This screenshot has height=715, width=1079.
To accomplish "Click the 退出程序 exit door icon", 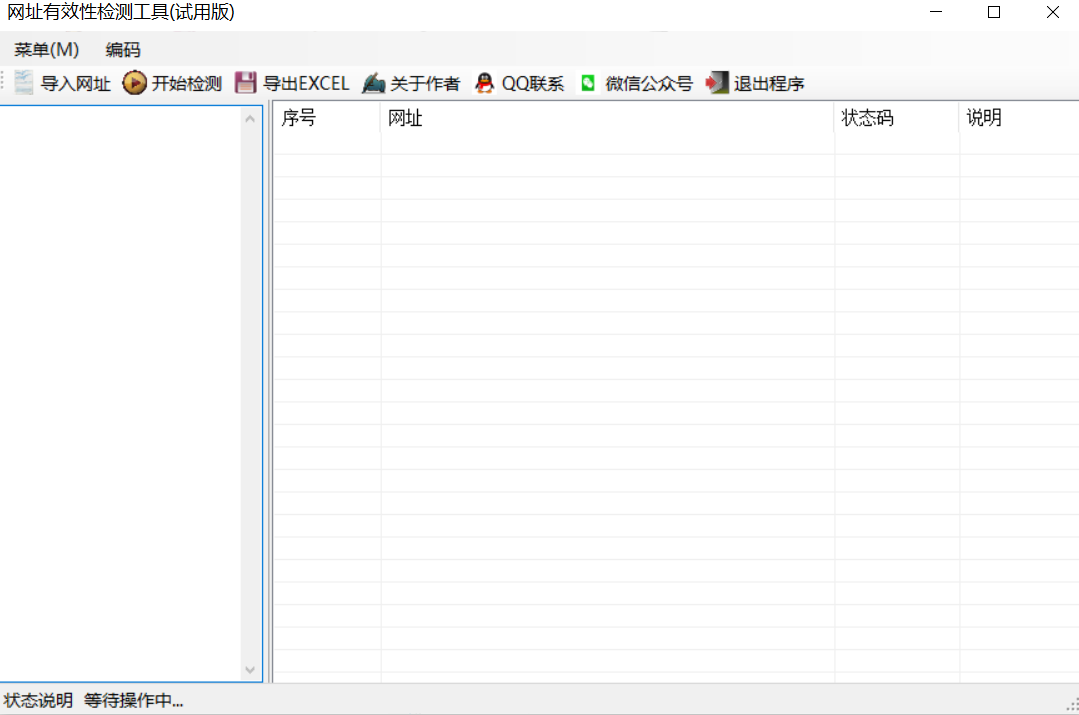I will click(716, 83).
